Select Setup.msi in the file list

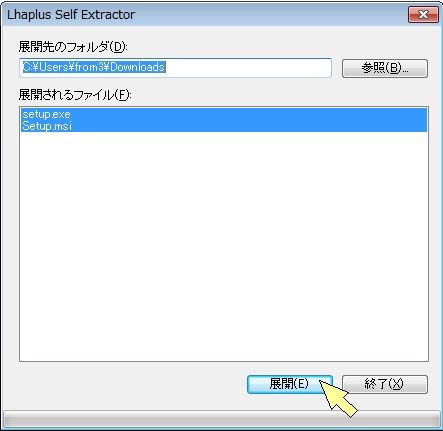pos(47,126)
